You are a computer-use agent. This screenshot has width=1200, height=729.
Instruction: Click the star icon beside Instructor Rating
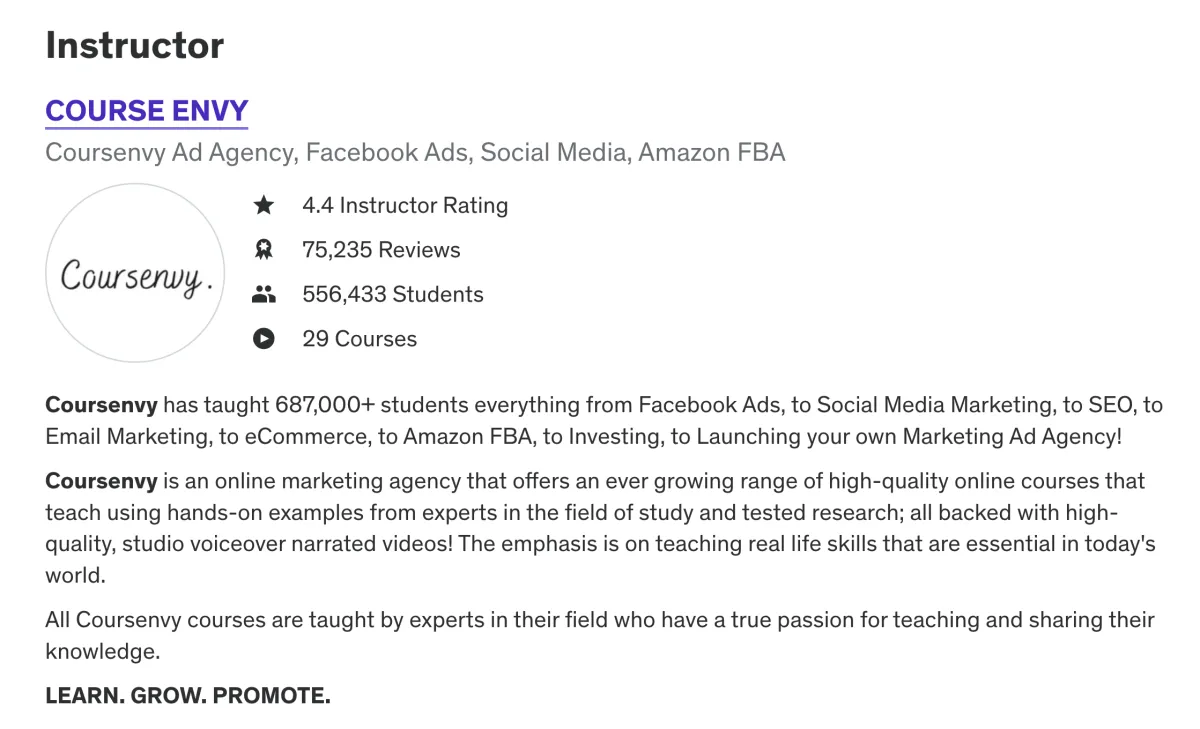click(263, 205)
